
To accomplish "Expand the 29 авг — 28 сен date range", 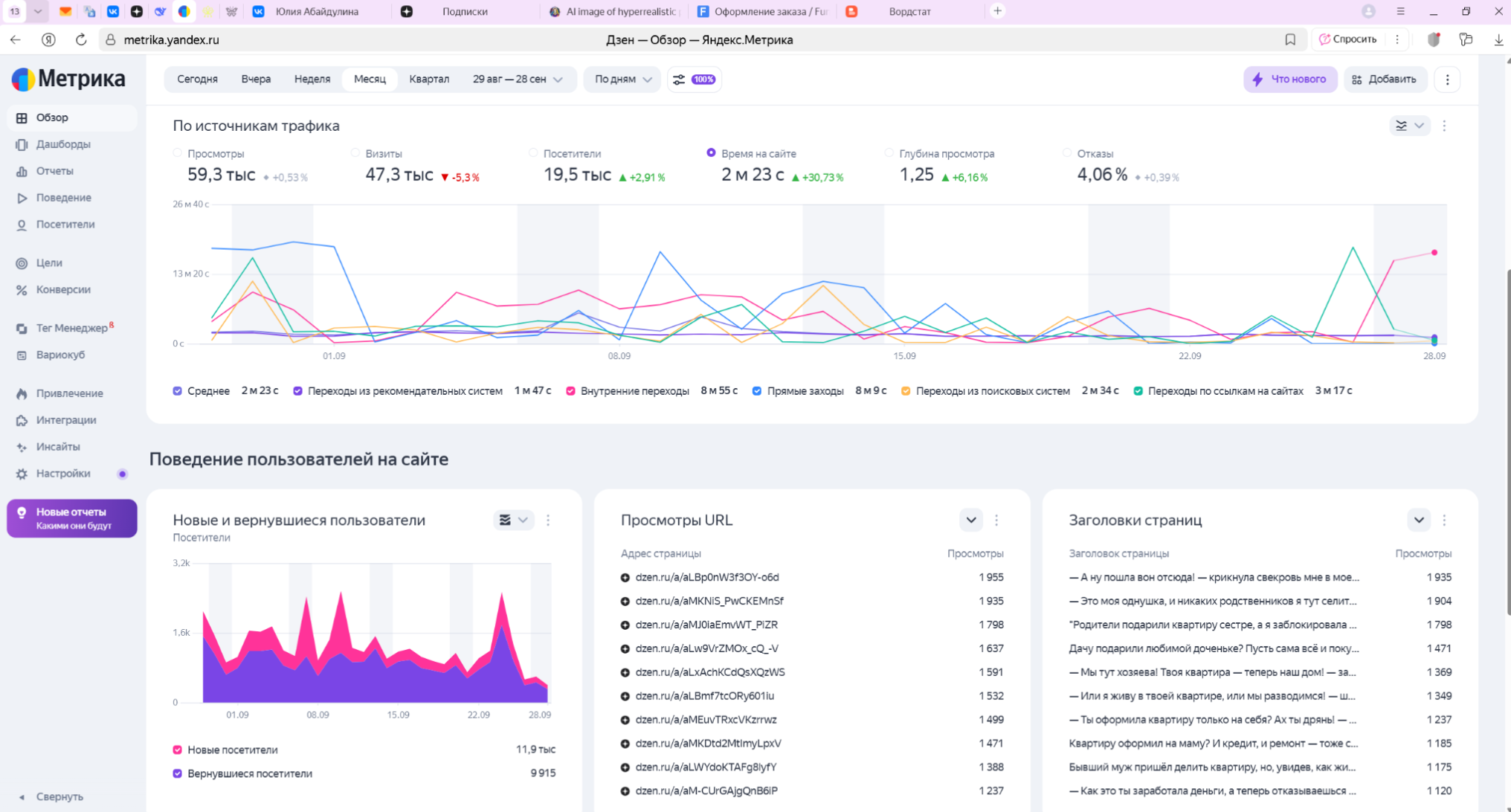I will (x=518, y=80).
